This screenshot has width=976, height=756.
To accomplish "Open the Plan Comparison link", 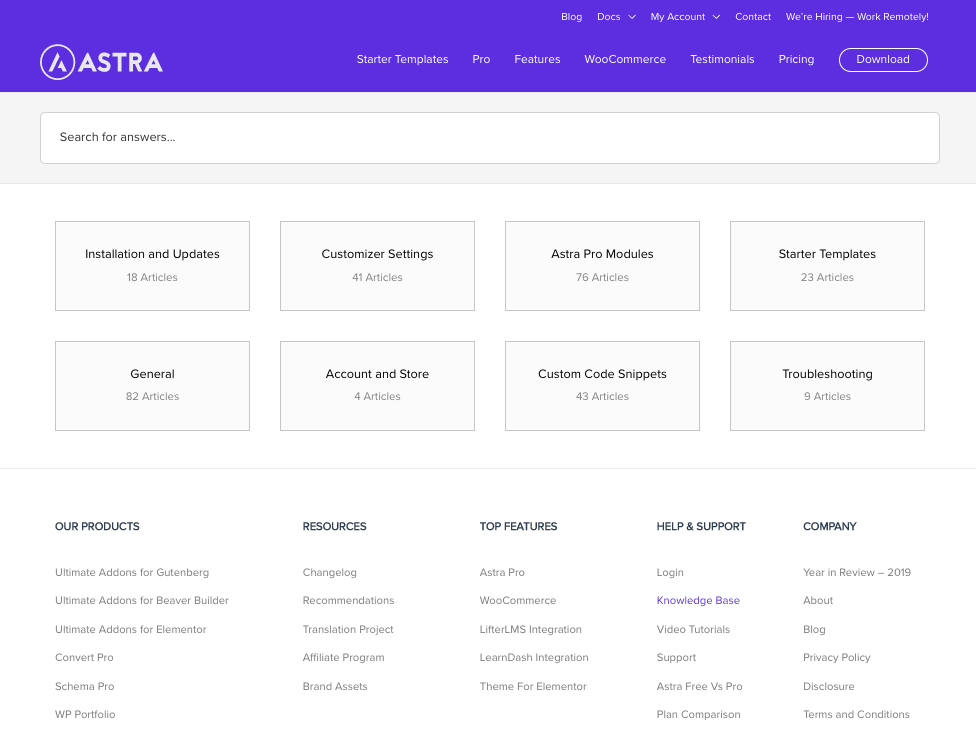I will [698, 714].
